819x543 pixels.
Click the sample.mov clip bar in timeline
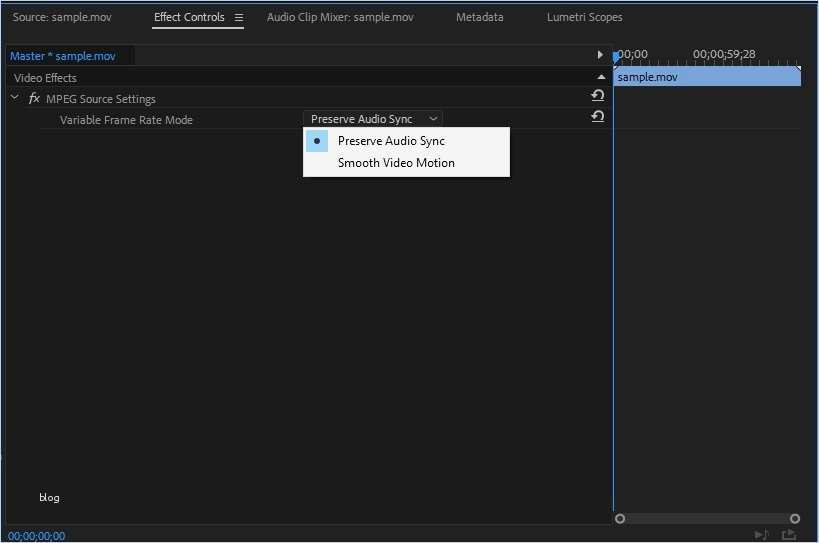click(707, 77)
